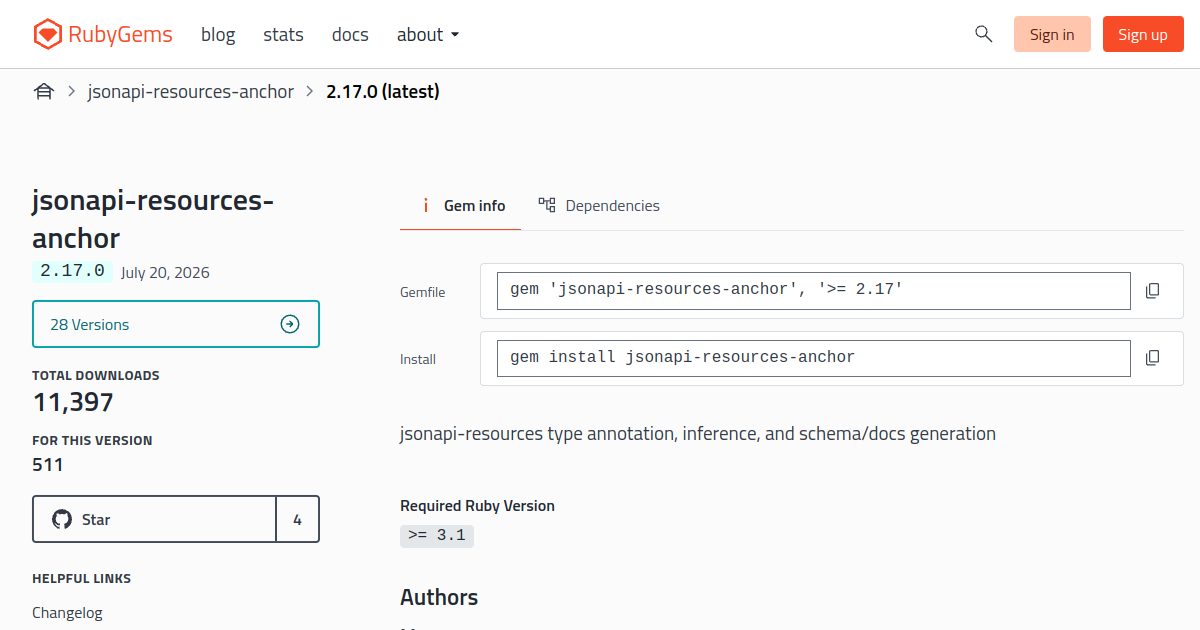The image size is (1200, 630).
Task: Click total downloads count 11,397
Action: click(73, 403)
